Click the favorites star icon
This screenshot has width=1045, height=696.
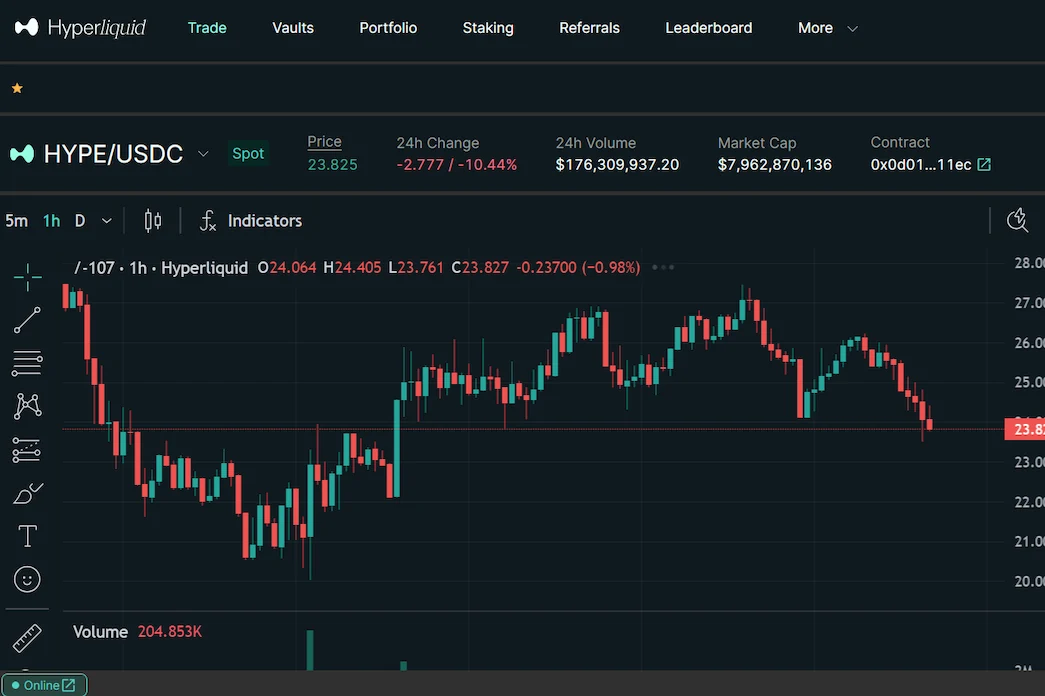tap(17, 88)
